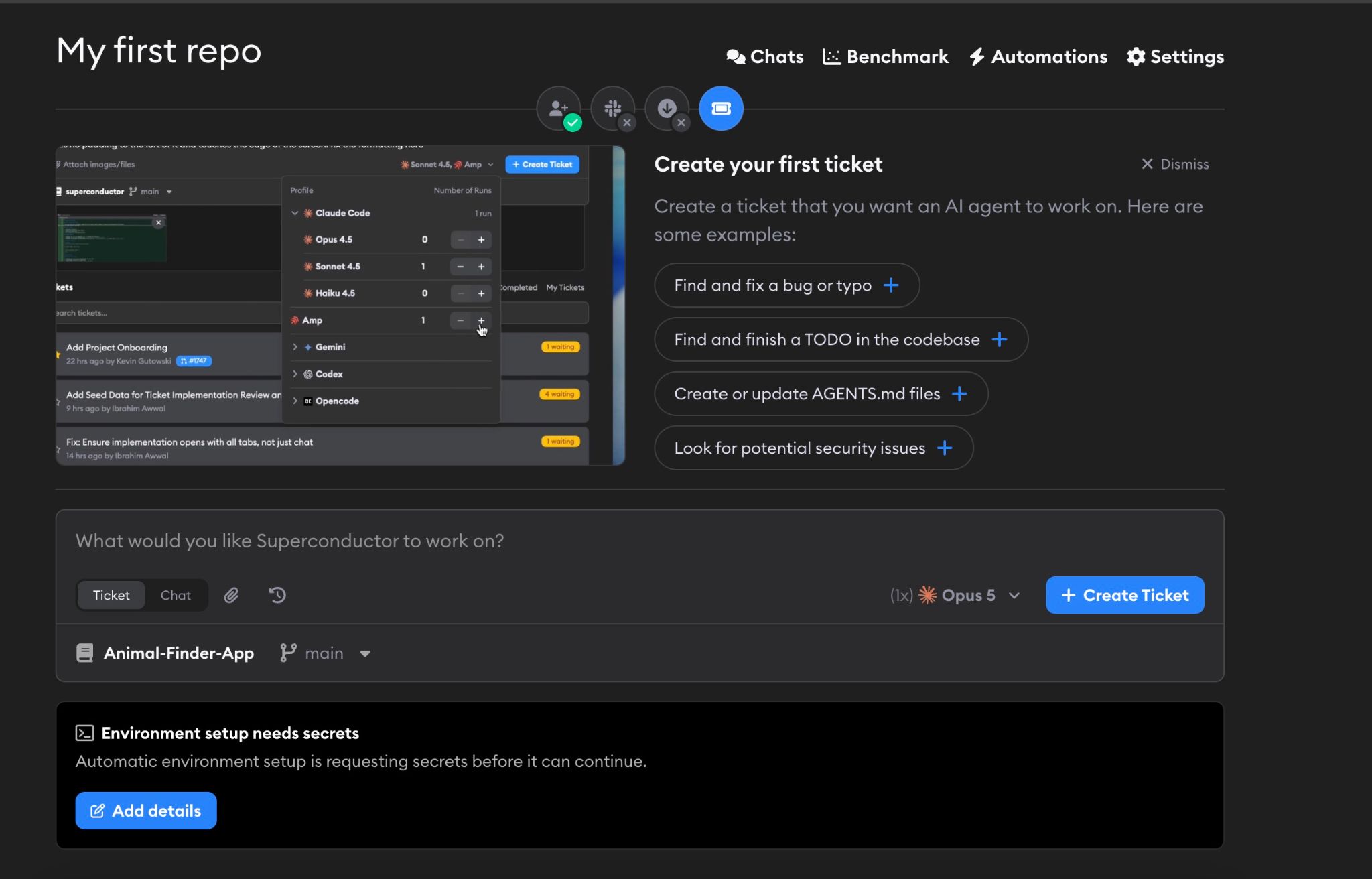Click the paperclip attach icon

coord(231,595)
